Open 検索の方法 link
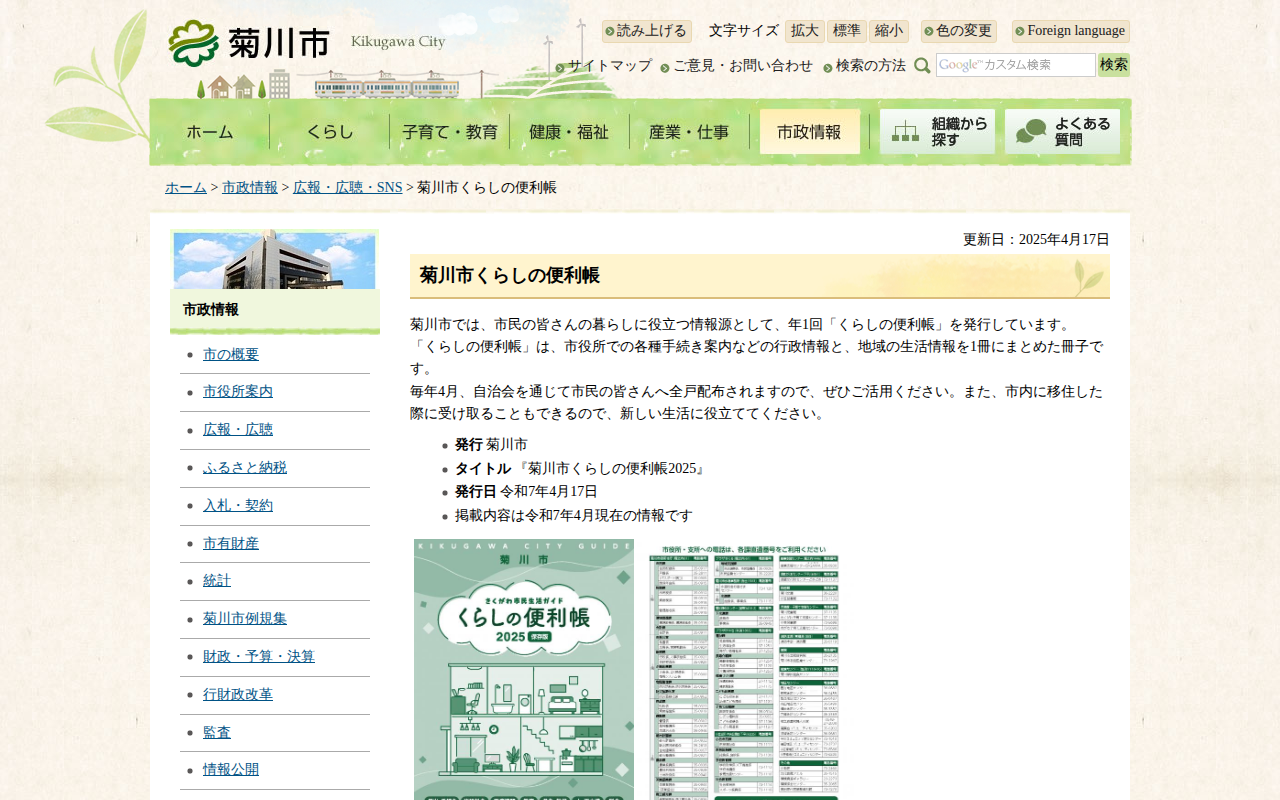 click(871, 66)
